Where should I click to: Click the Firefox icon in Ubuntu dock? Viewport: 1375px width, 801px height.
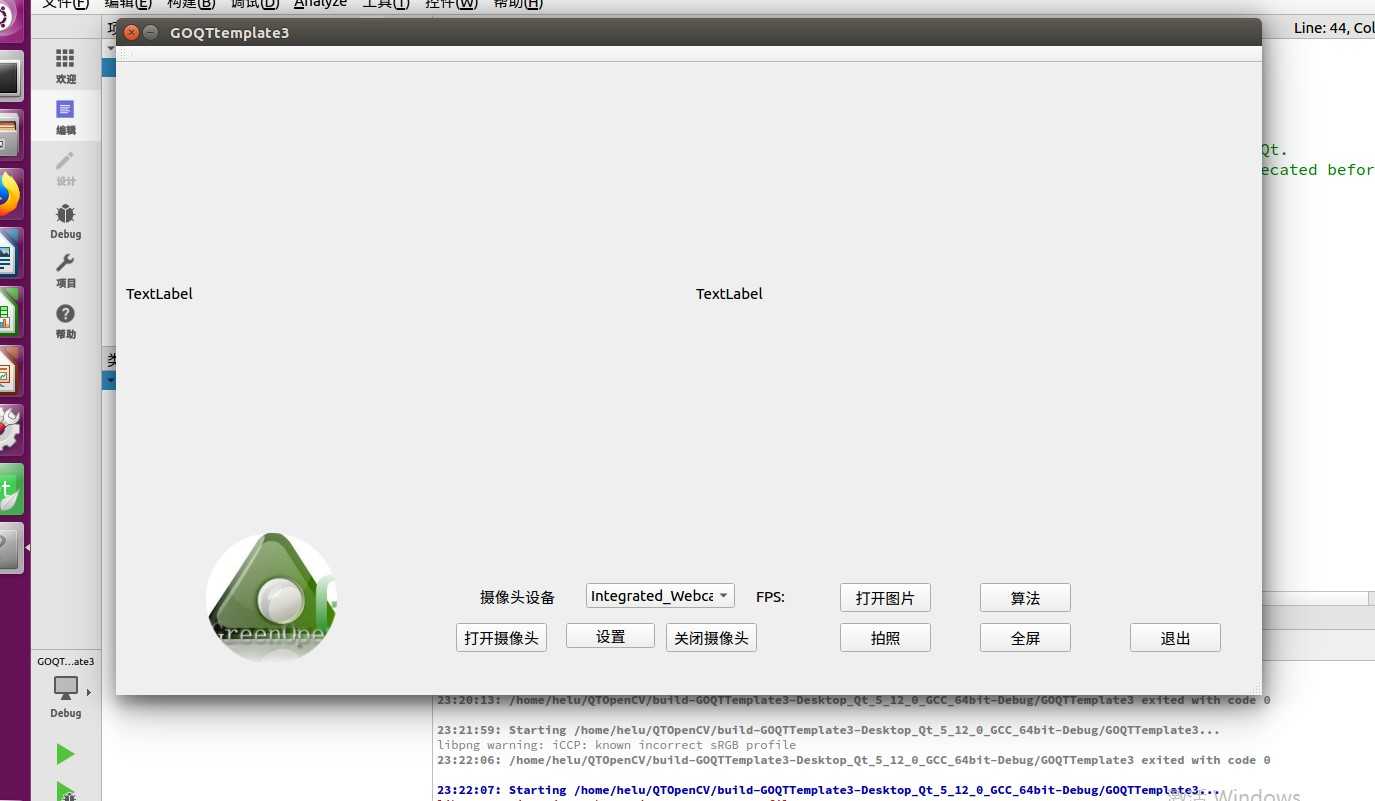pos(8,194)
